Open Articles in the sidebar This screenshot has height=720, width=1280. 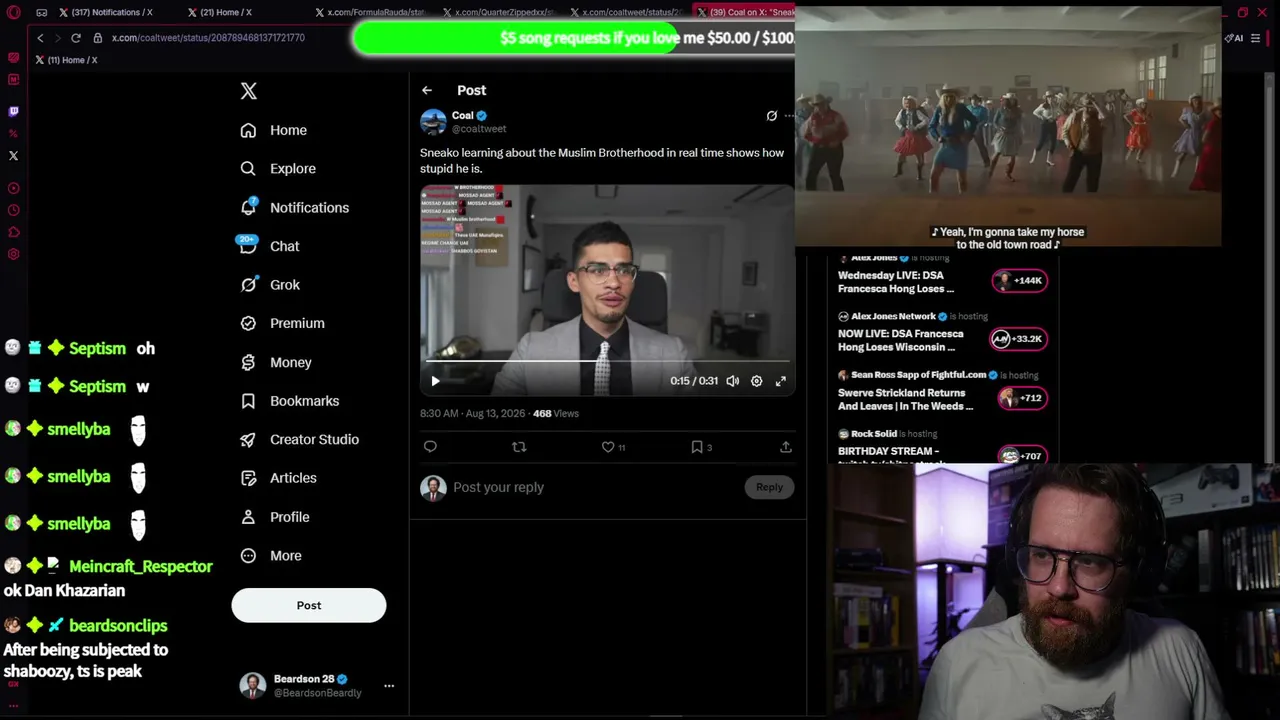pyautogui.click(x=279, y=478)
